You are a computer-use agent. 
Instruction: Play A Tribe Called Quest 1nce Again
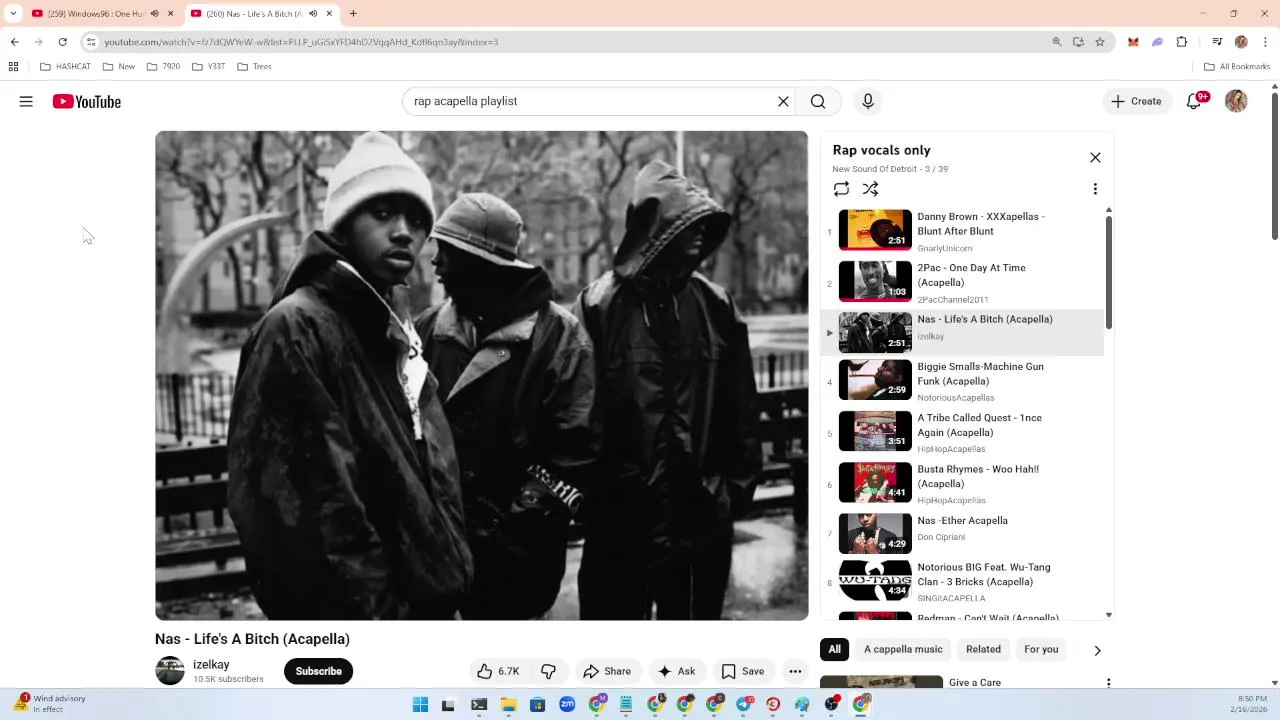(x=964, y=432)
